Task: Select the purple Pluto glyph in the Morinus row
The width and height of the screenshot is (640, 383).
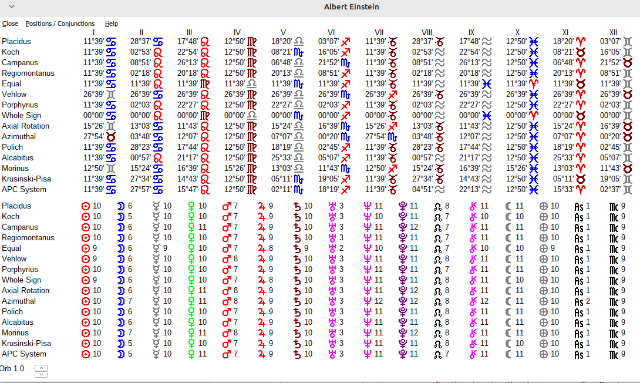Action: [403, 333]
